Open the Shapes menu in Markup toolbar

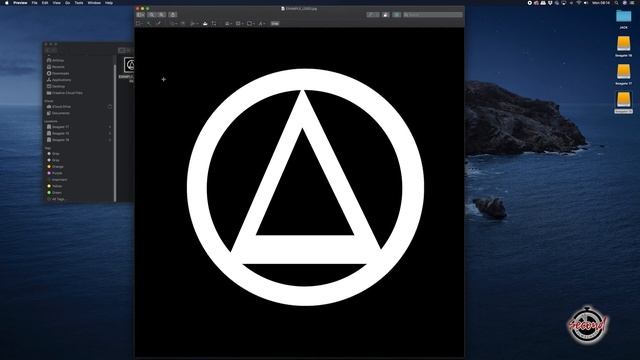173,24
